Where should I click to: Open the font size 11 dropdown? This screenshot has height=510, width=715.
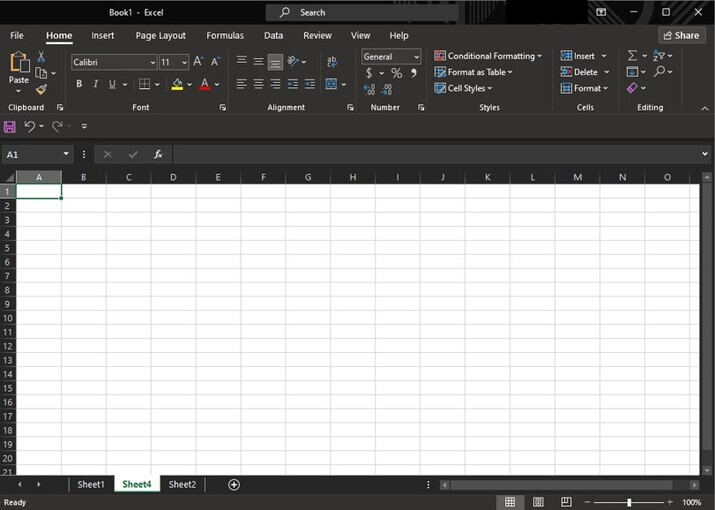tap(184, 62)
